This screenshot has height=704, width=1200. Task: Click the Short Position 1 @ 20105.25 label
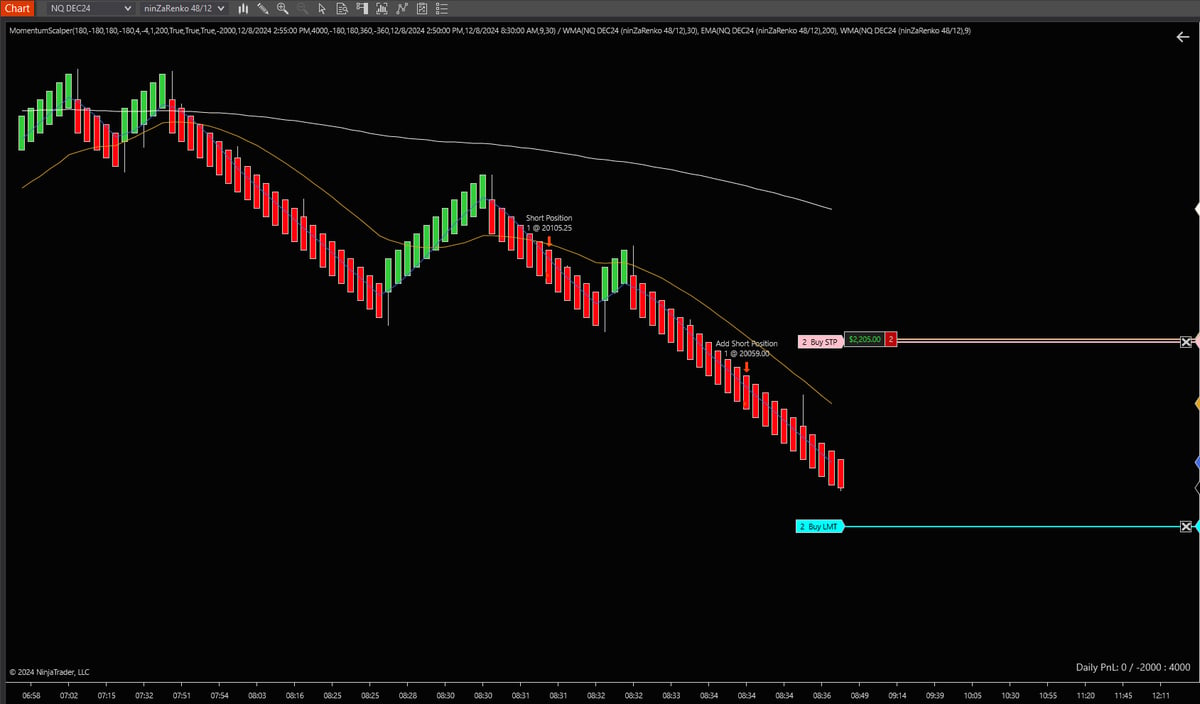[549, 222]
